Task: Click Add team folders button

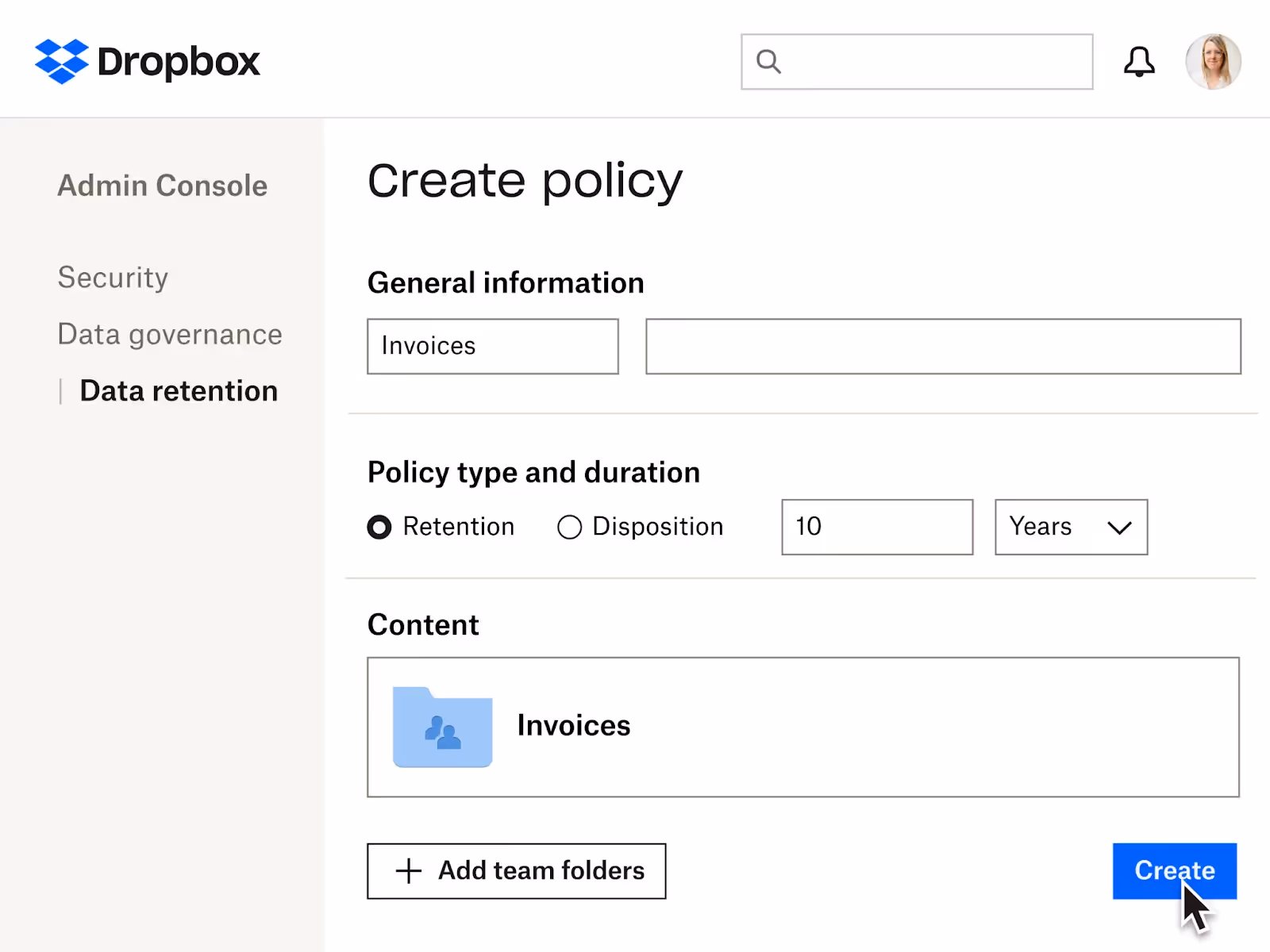Action: click(x=516, y=871)
